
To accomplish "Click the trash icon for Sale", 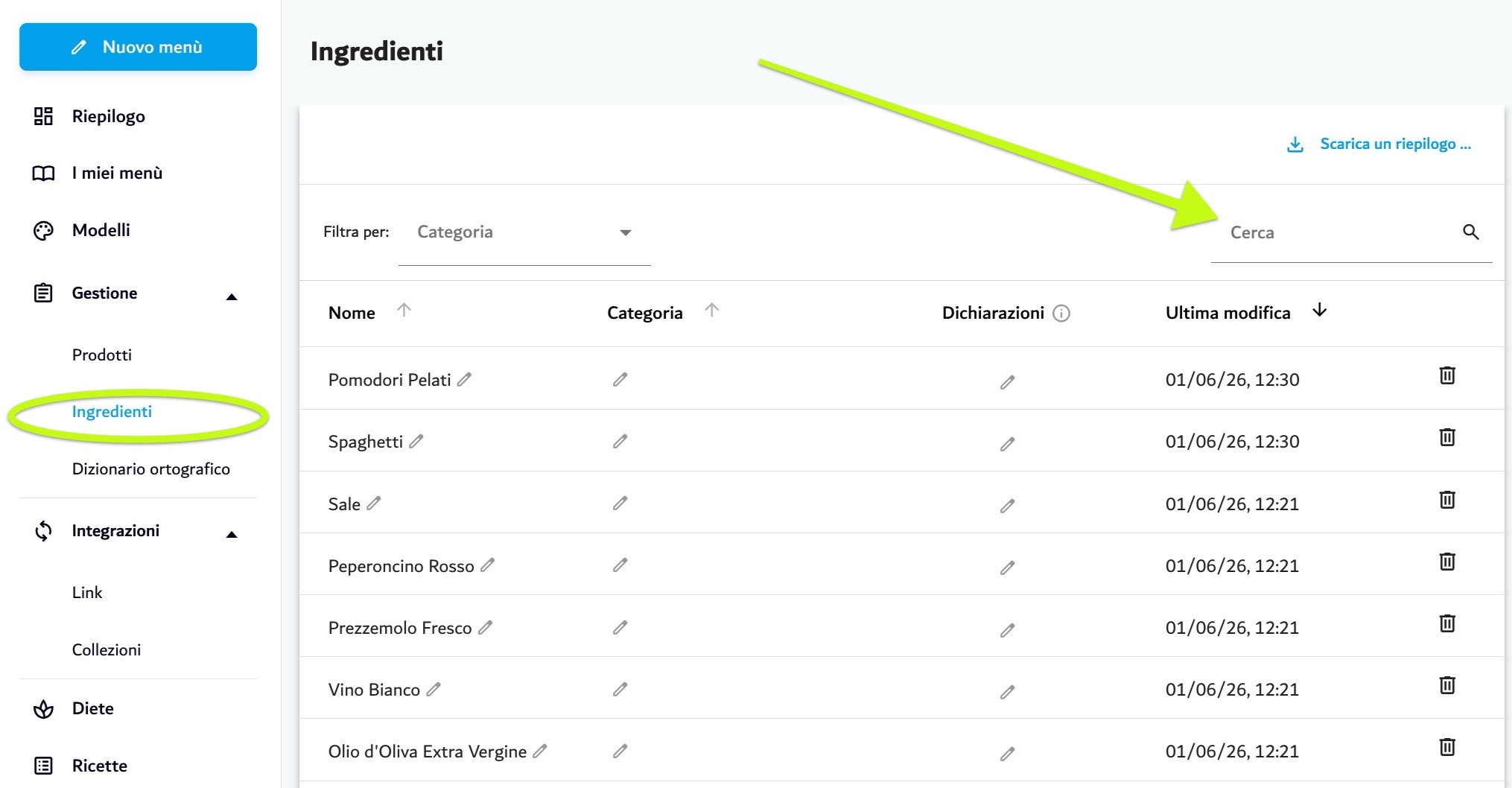I will click(1446, 500).
